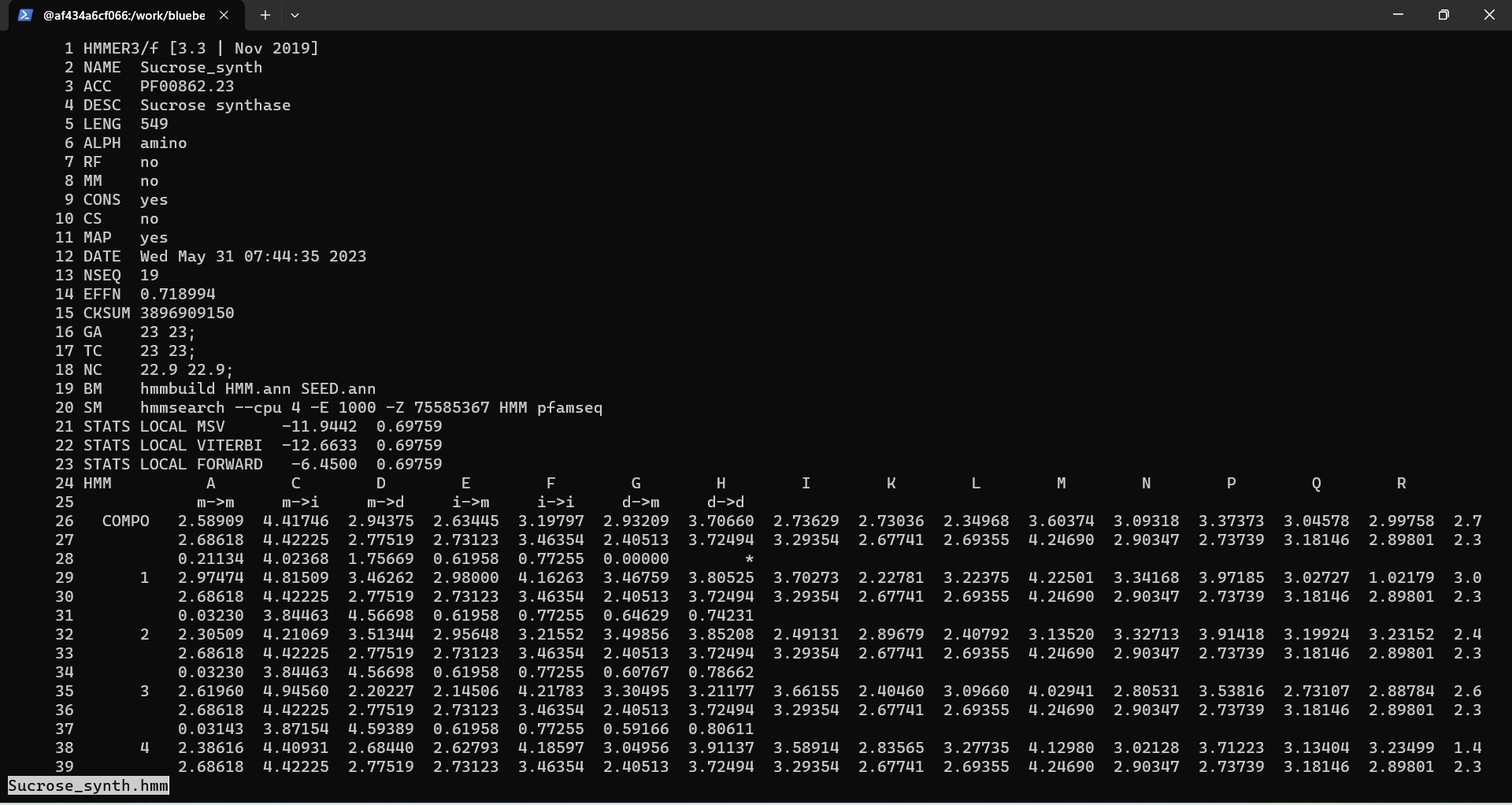Click the EFFN value '0.718994'

(x=178, y=294)
